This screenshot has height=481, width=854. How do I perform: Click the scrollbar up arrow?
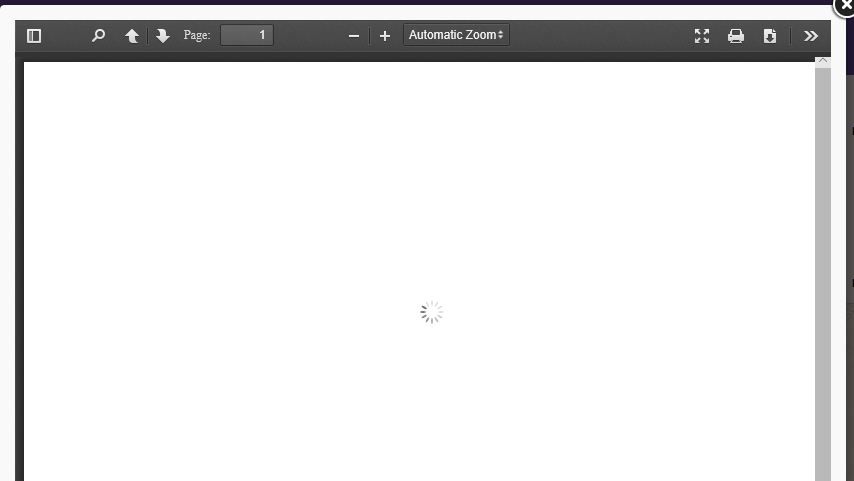tap(823, 62)
